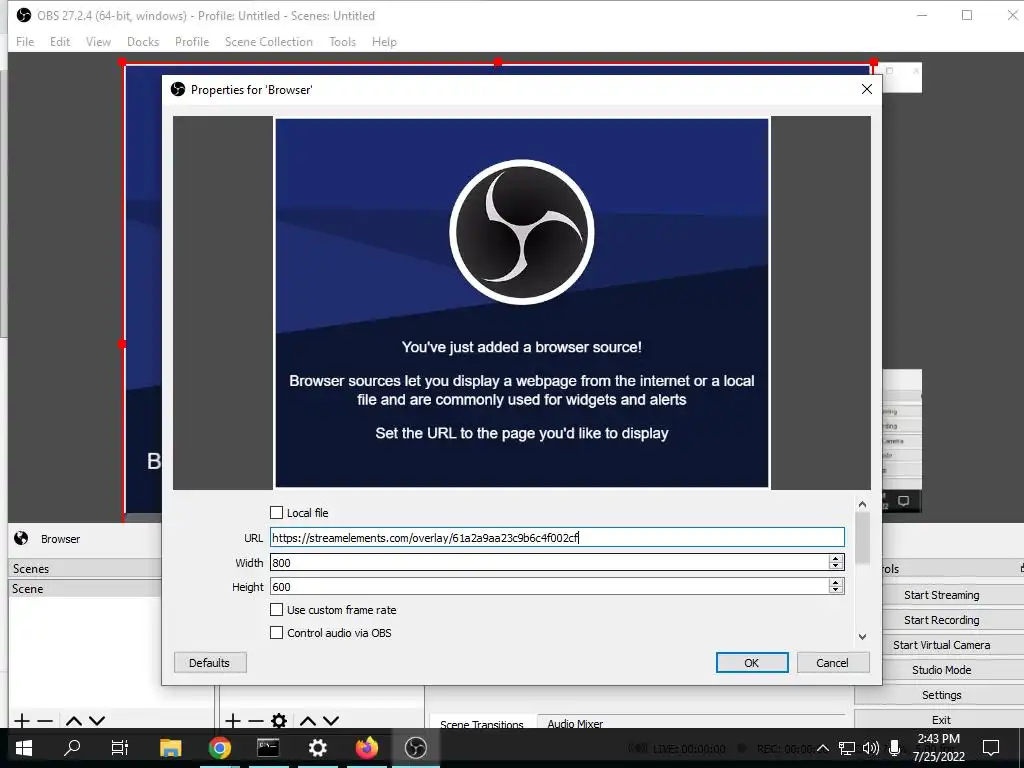Open the Windows Start menu
The width and height of the screenshot is (1024, 768).
(x=24, y=748)
